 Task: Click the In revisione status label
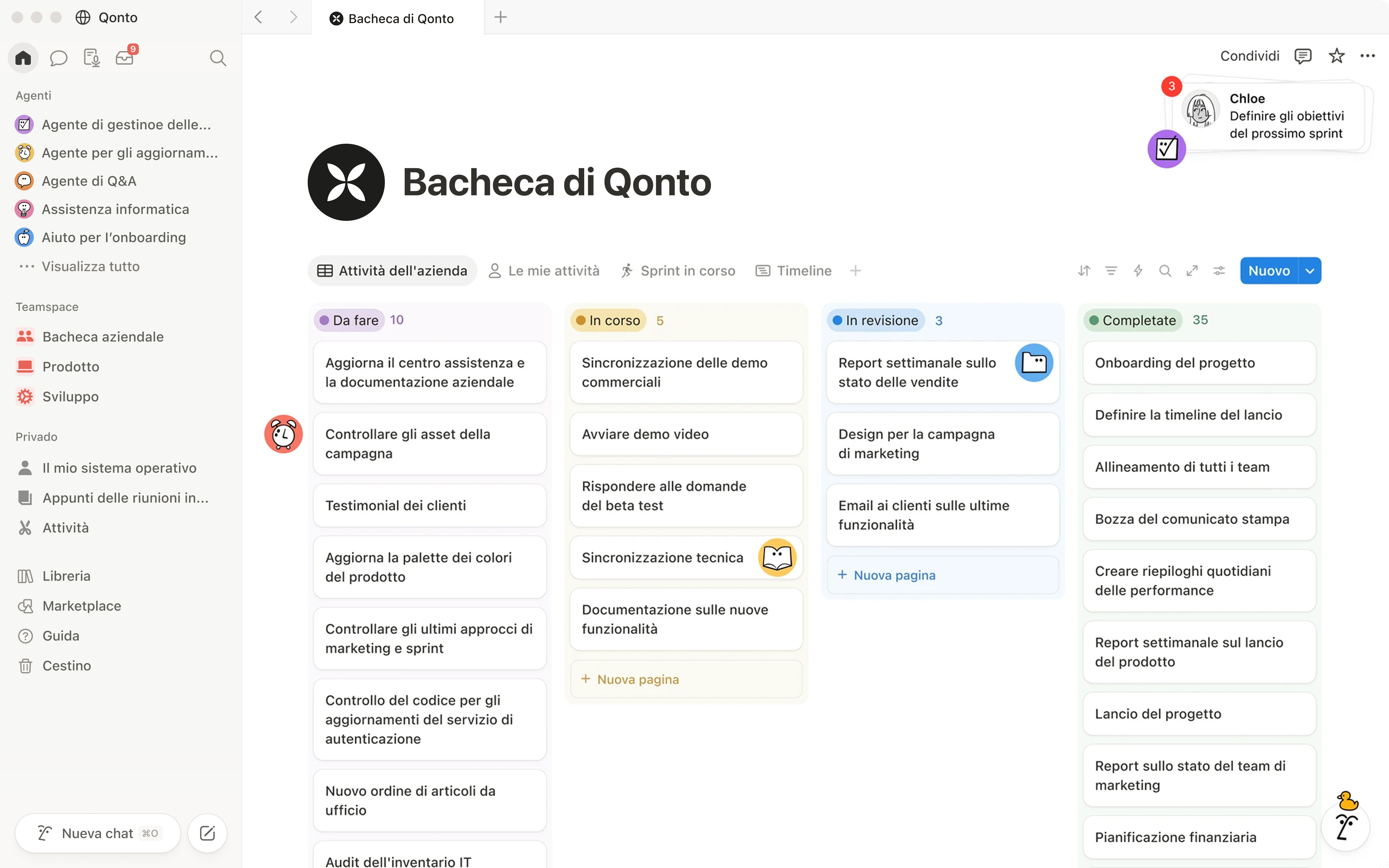[x=875, y=320]
